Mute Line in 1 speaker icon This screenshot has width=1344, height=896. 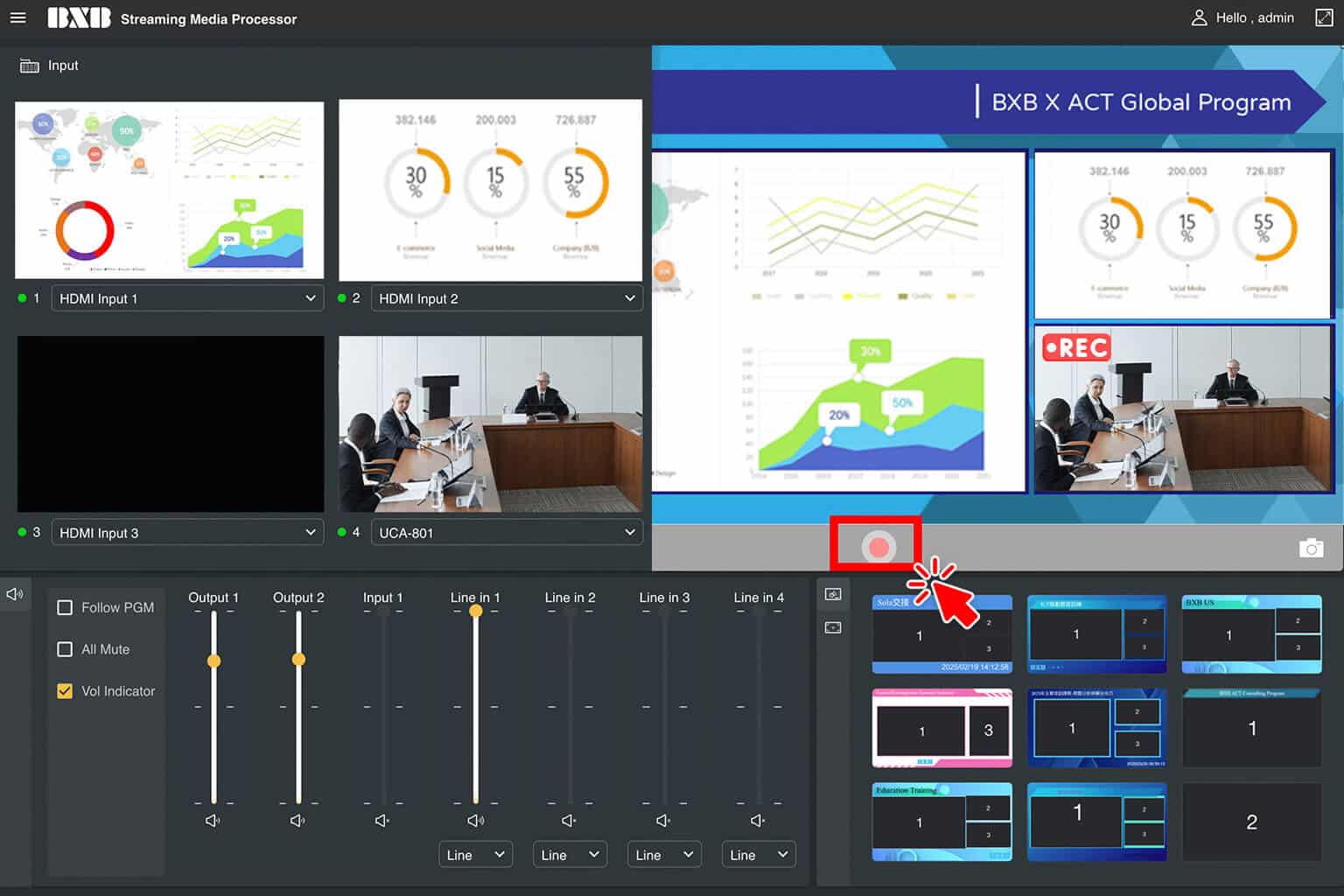(475, 821)
